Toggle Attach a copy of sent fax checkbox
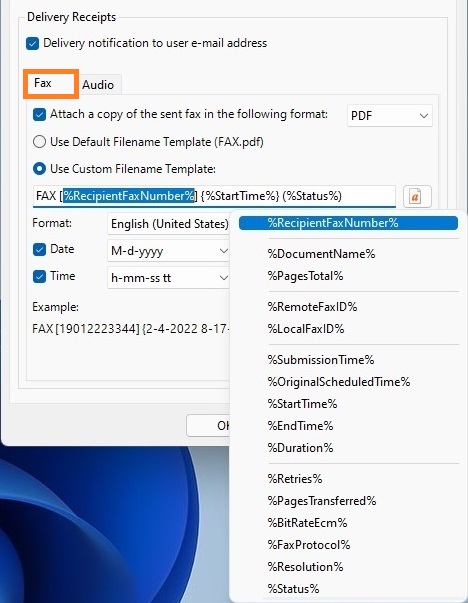 pyautogui.click(x=39, y=115)
